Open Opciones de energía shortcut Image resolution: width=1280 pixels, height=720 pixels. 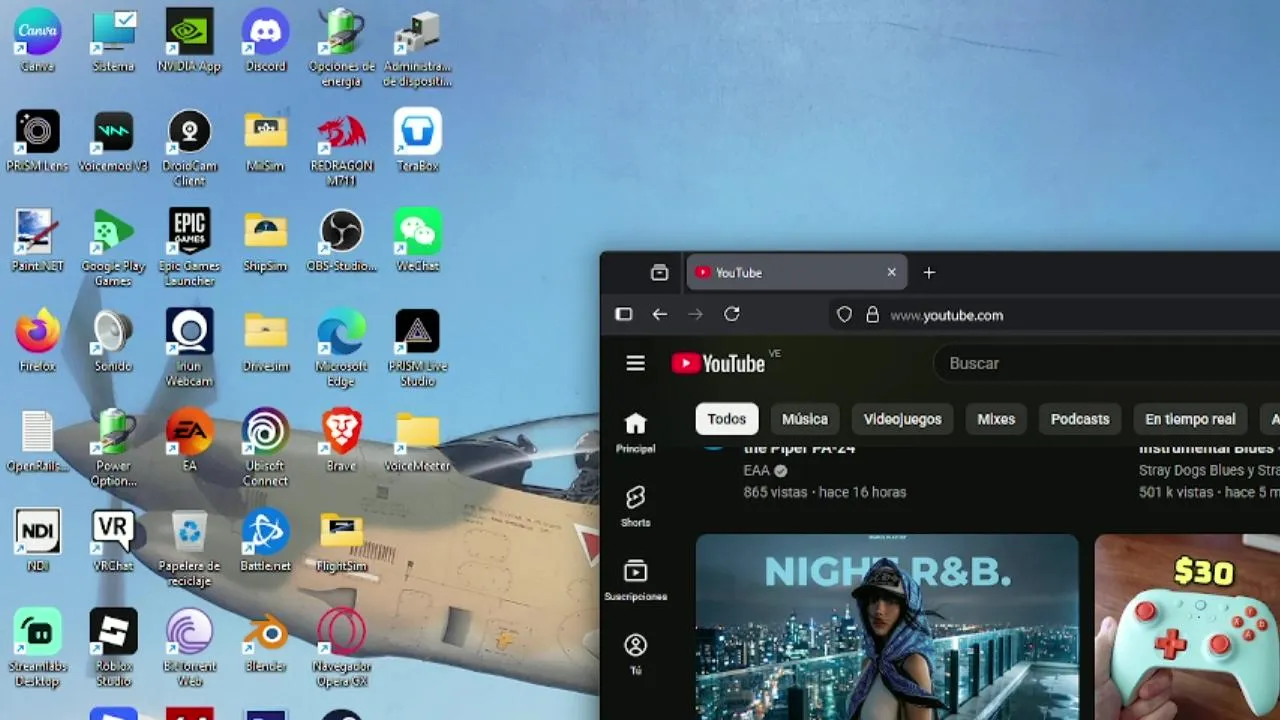click(341, 48)
